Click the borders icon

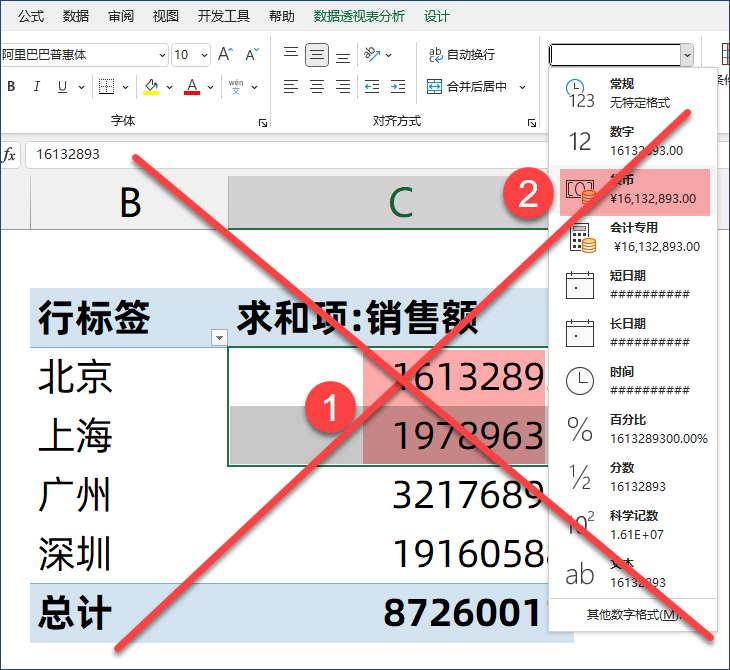click(105, 87)
